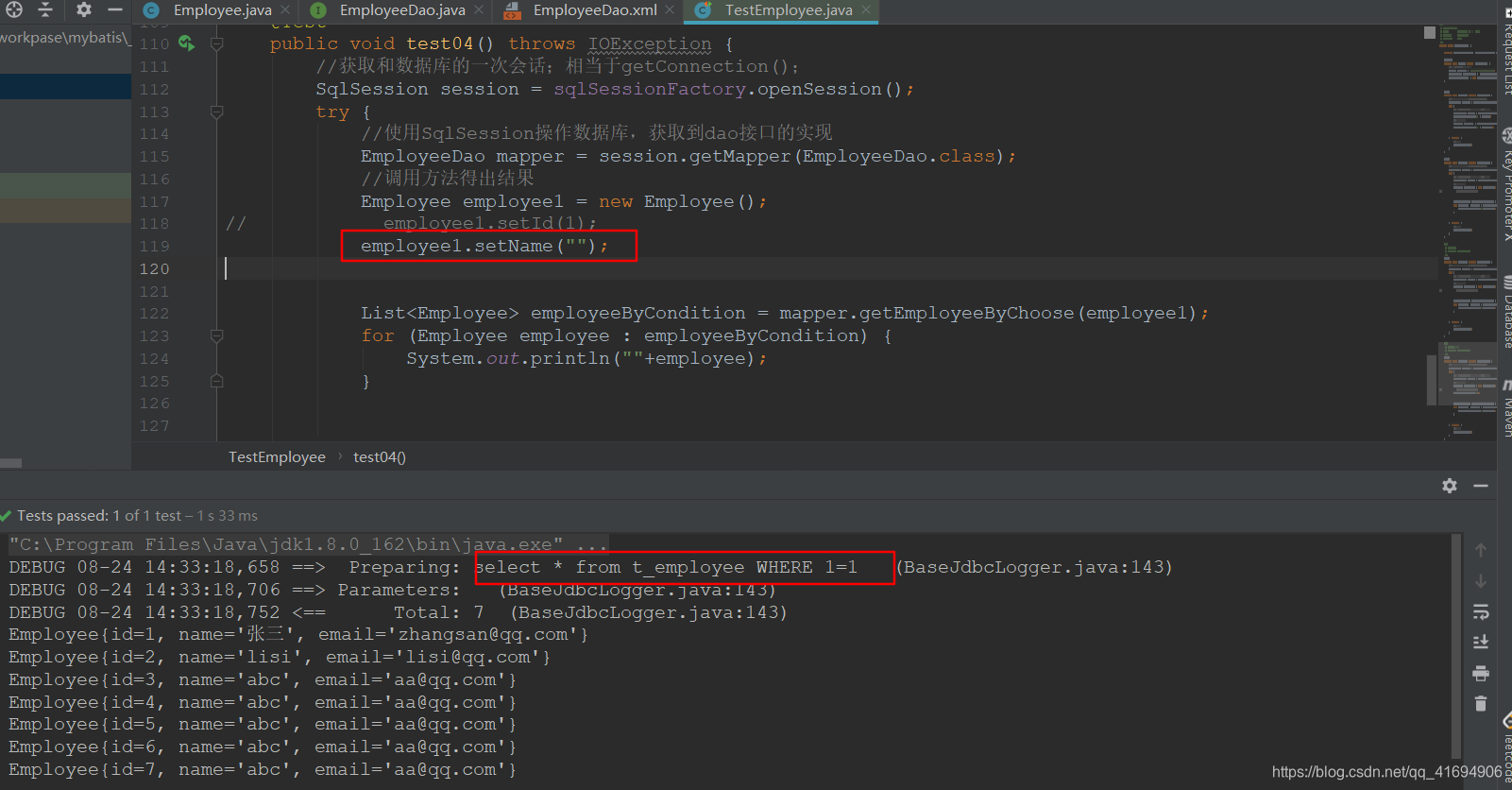Hide the project panel with minus icon
The width and height of the screenshot is (1512, 790).
tap(115, 9)
